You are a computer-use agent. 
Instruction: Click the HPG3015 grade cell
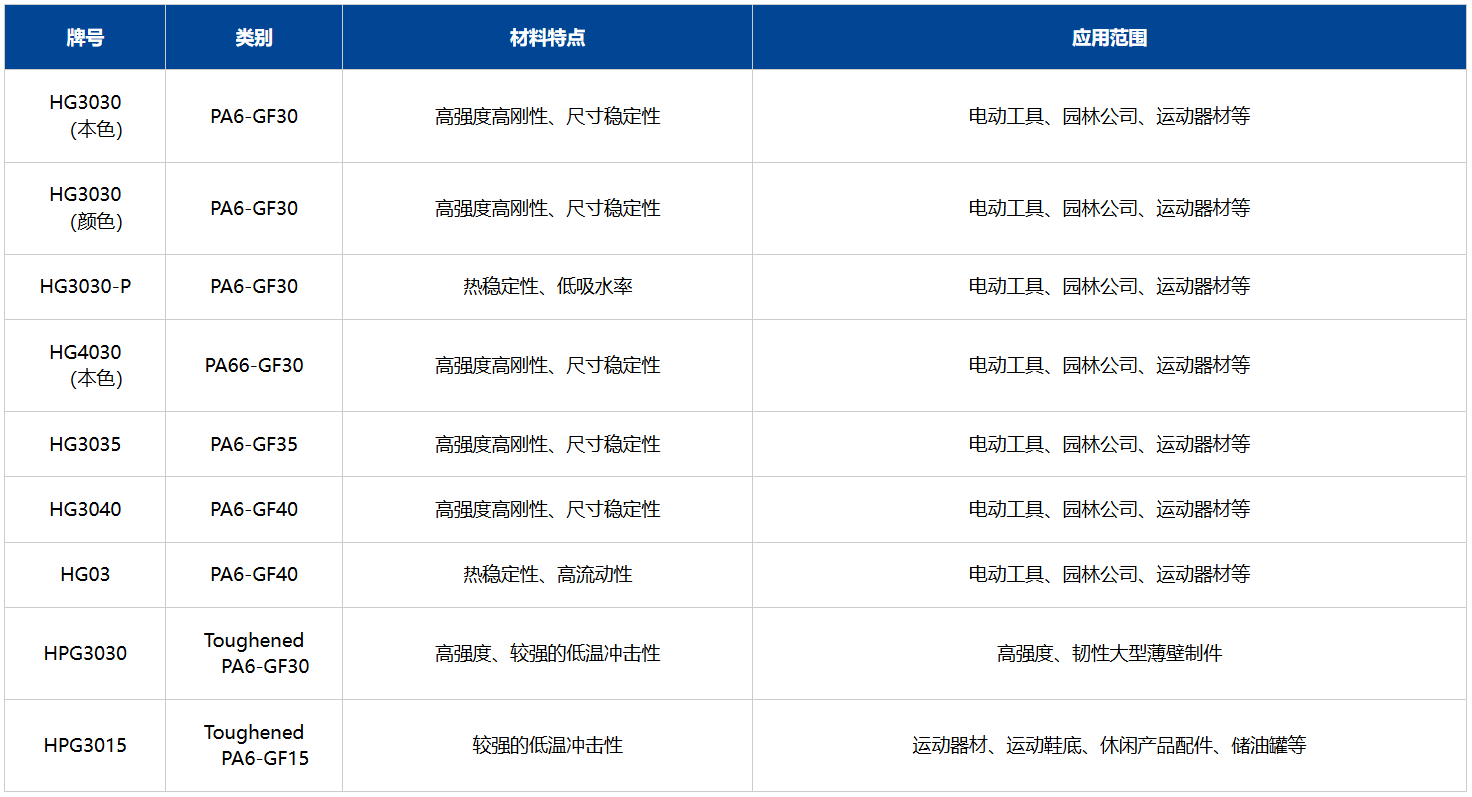tap(85, 745)
